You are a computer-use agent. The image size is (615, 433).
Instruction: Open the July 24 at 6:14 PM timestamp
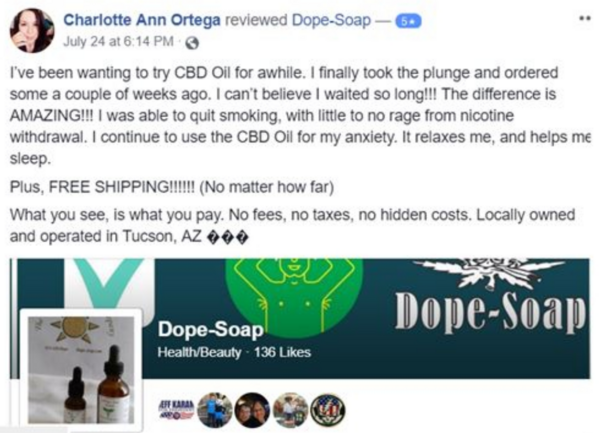[x=118, y=41]
